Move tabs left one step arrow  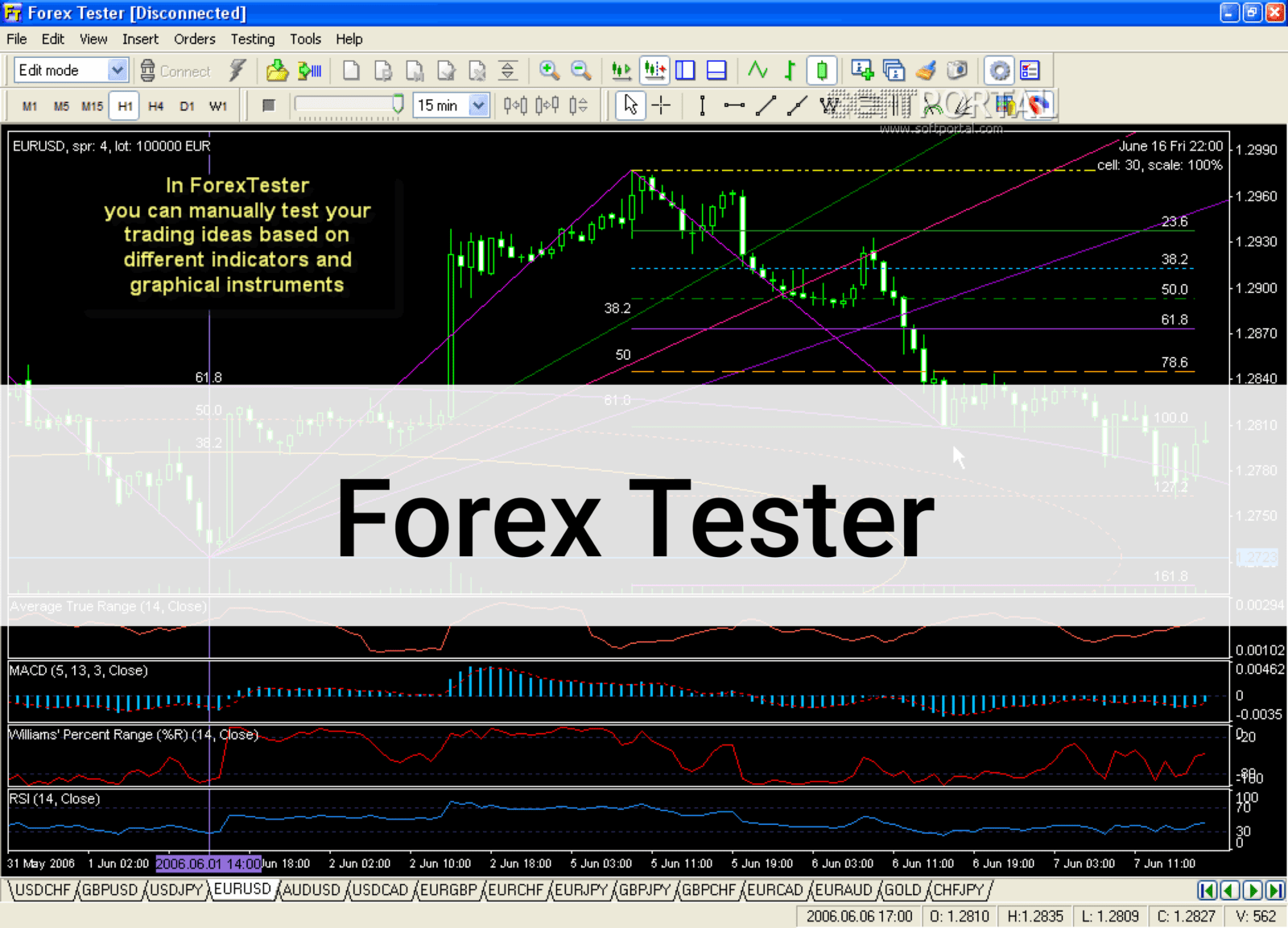(1229, 890)
